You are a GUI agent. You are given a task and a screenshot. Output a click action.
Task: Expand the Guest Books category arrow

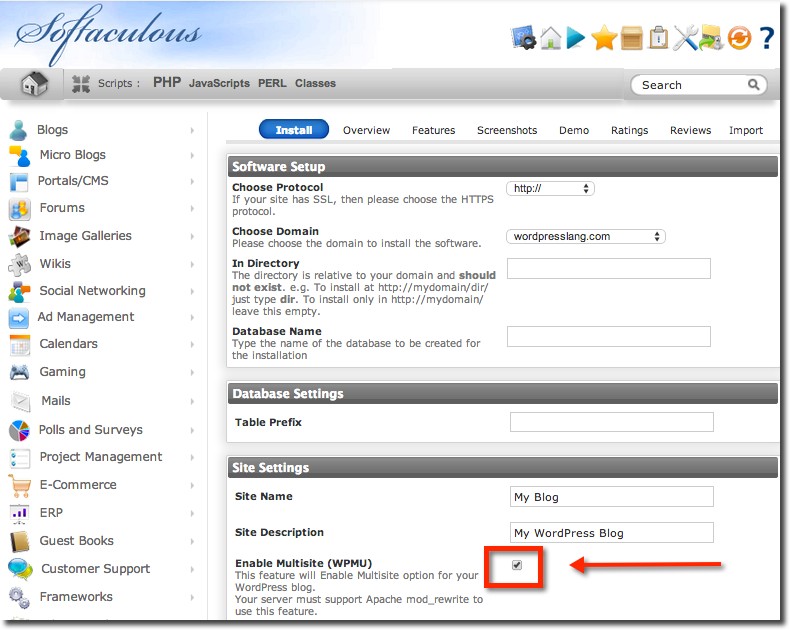[192, 541]
